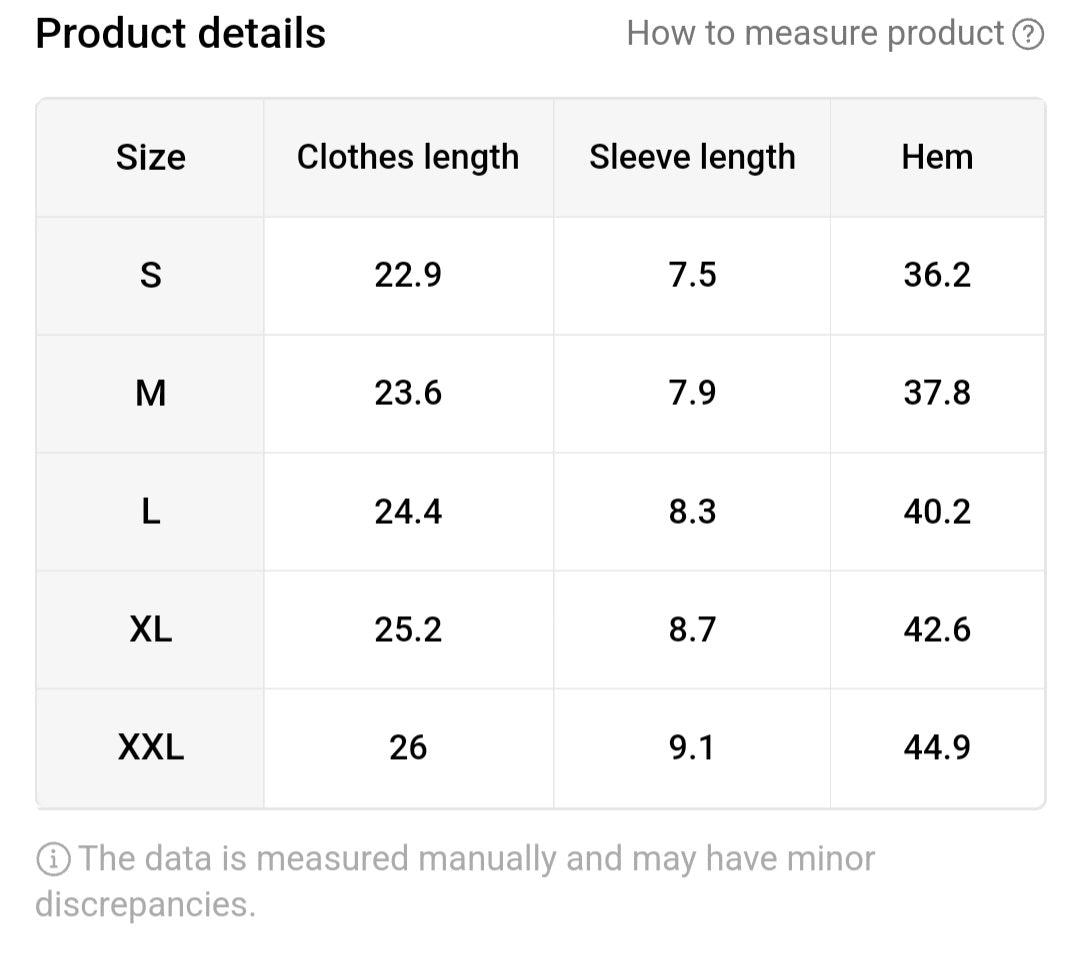The image size is (1080, 961).
Task: Click the info icon beside disclaimer text
Action: click(x=52, y=858)
